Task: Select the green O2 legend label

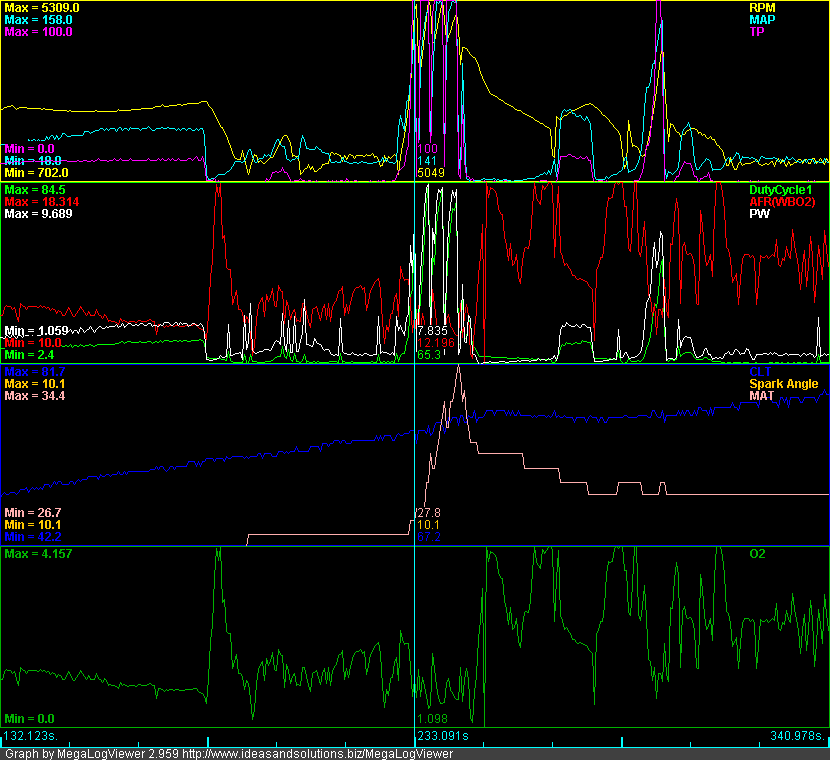Action: (757, 553)
